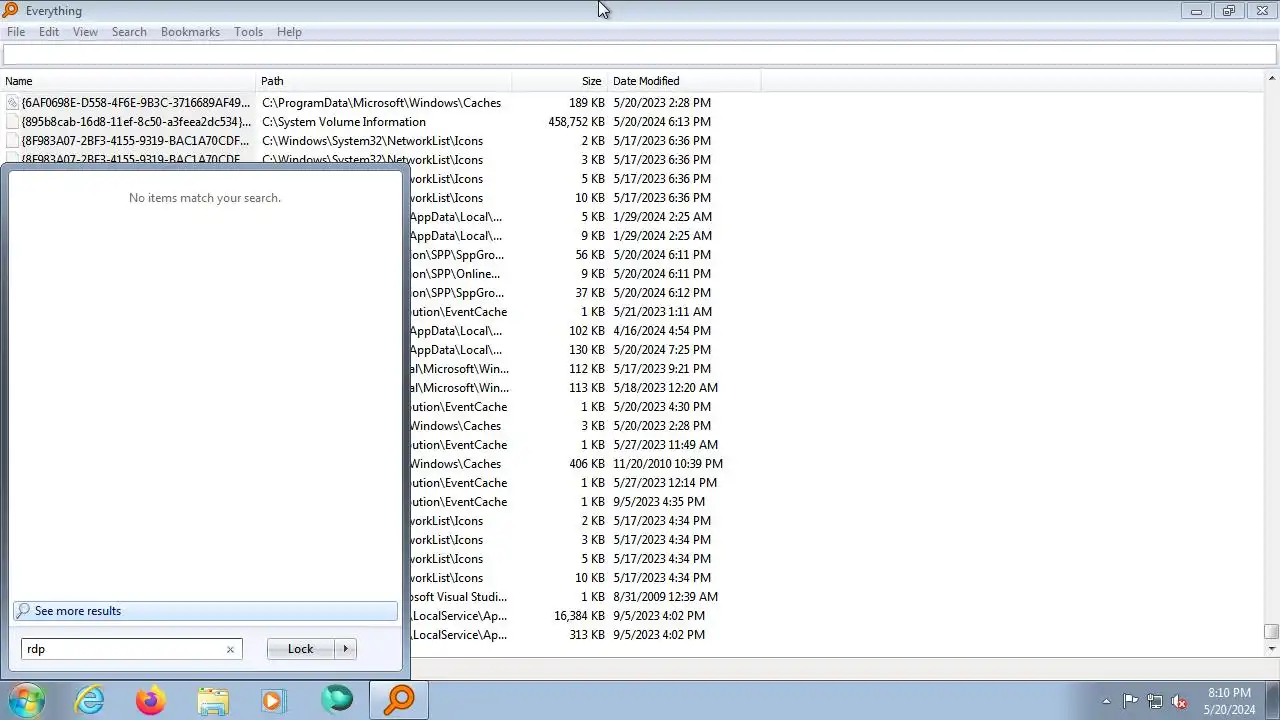The width and height of the screenshot is (1280, 720).
Task: Sort by the Name column header
Action: tap(128, 81)
